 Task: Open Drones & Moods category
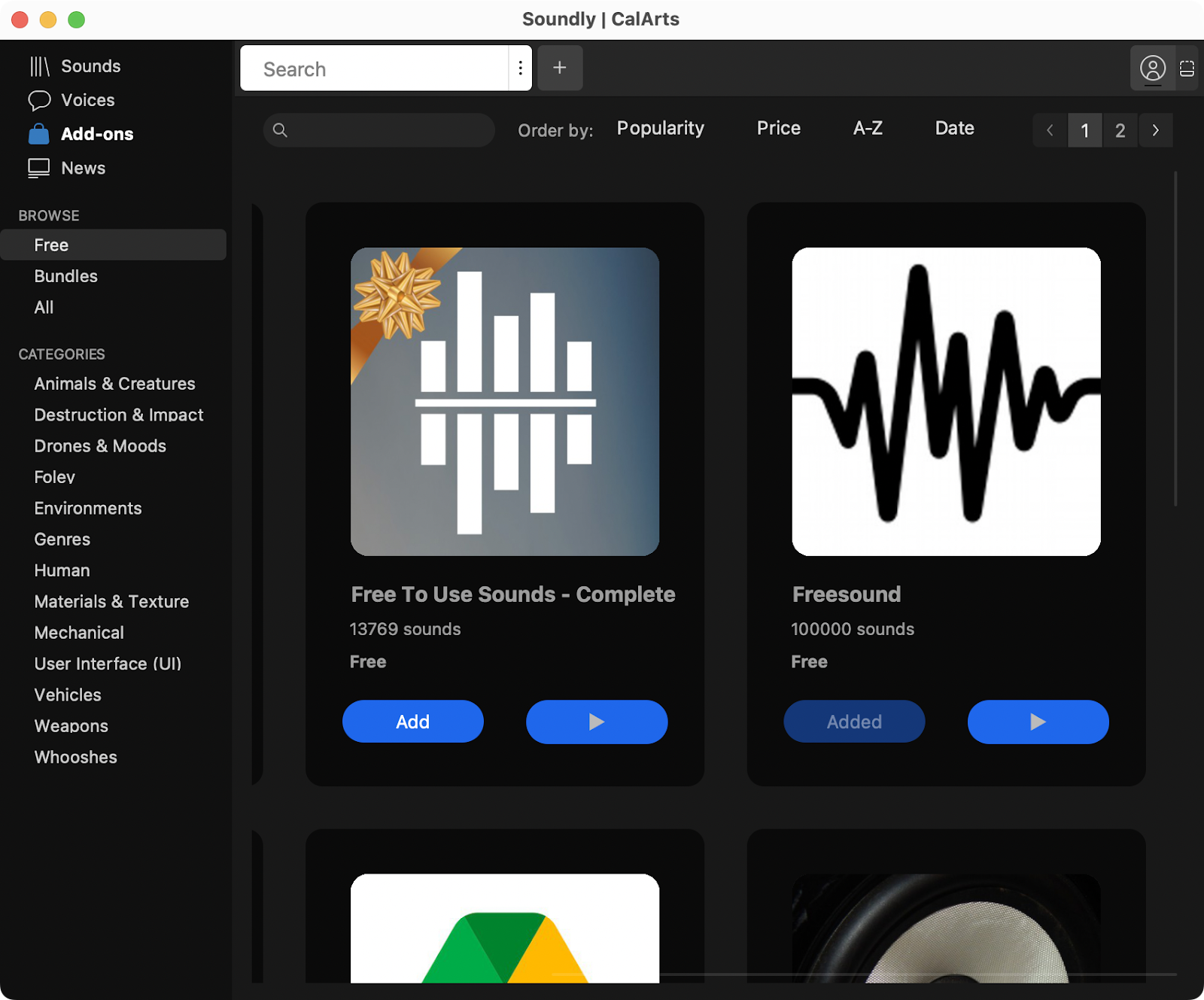[x=100, y=446]
